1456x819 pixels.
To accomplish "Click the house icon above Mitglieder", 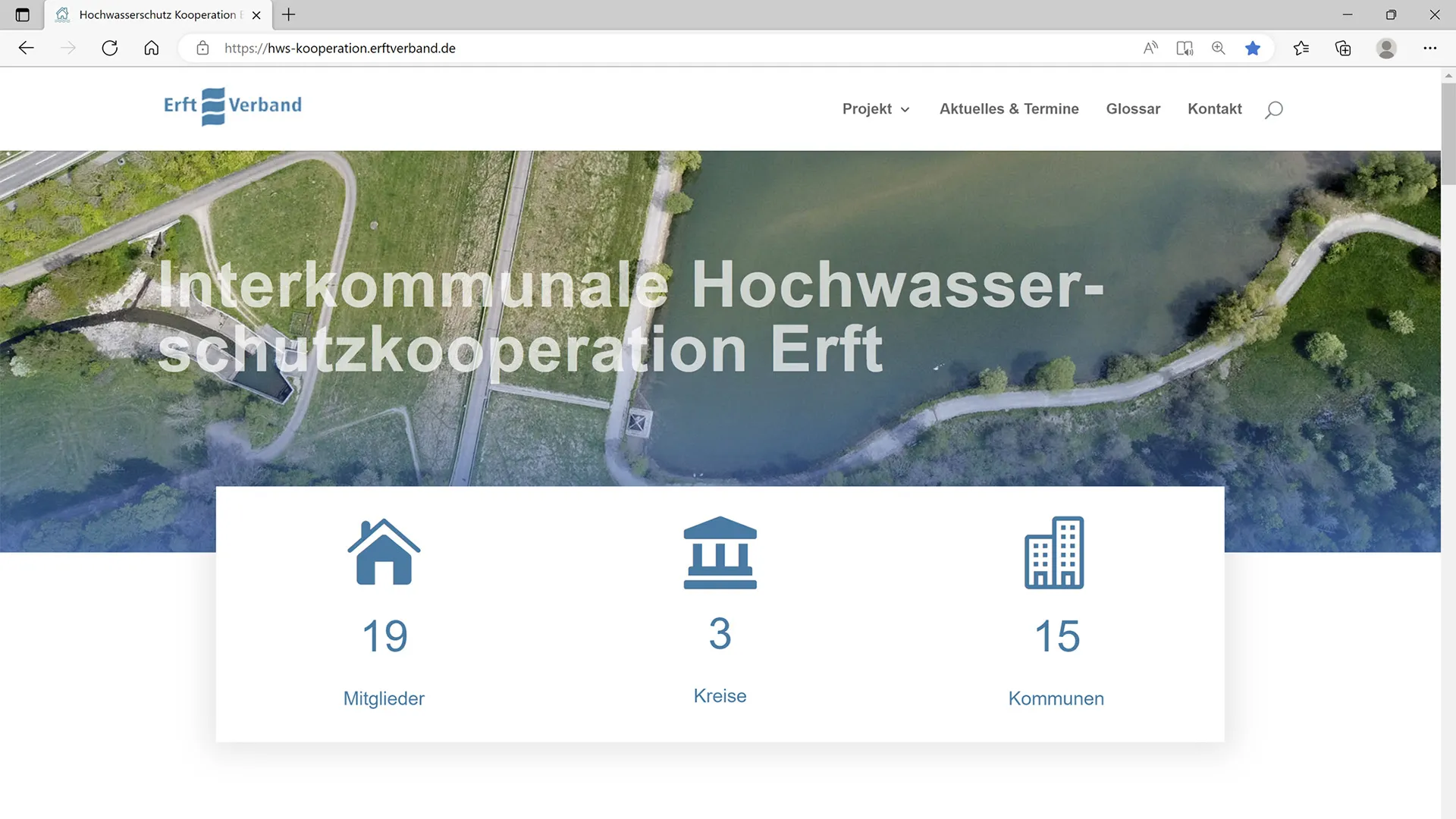I will pos(384,552).
